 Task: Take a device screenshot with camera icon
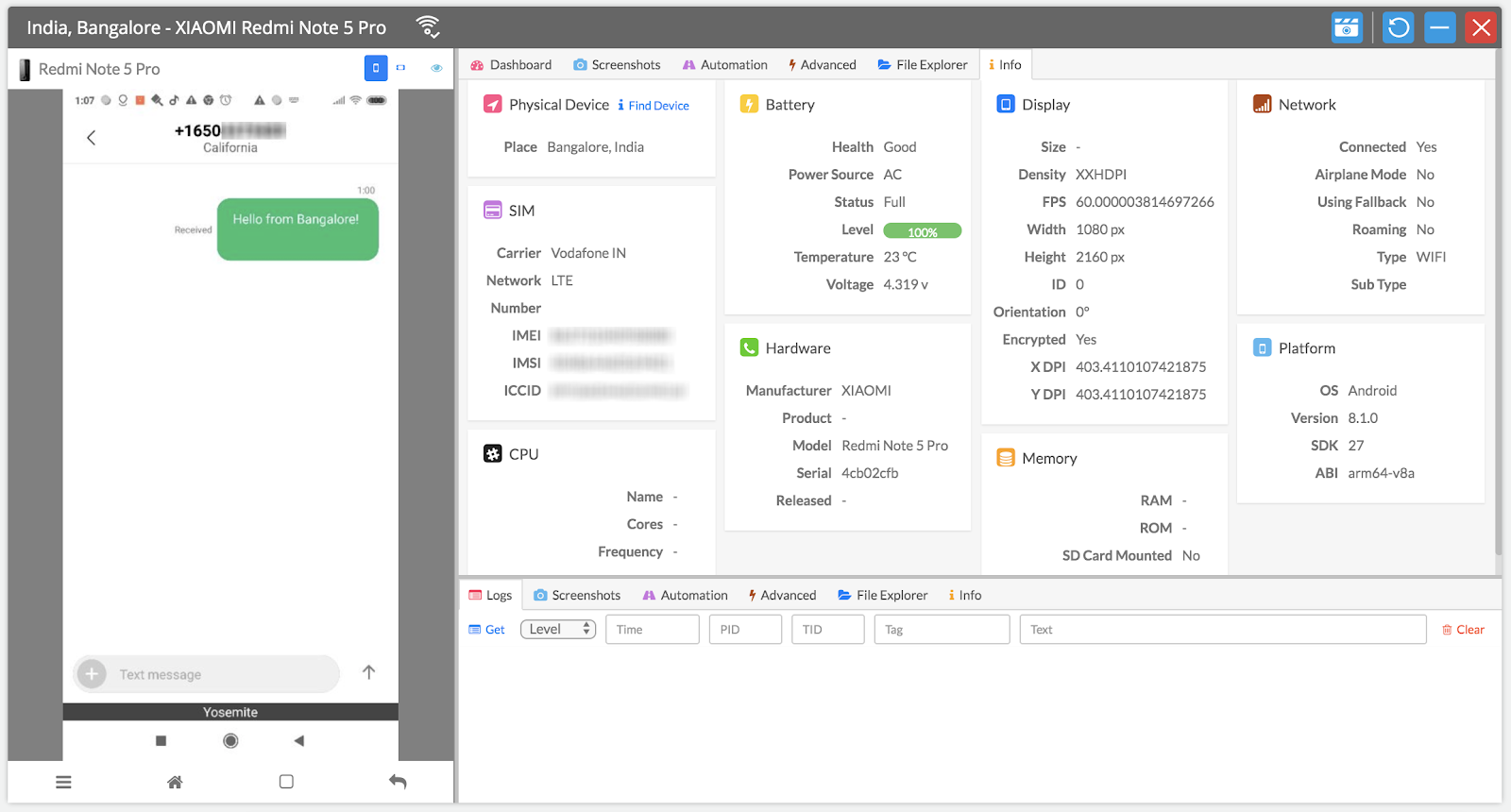(x=1347, y=27)
